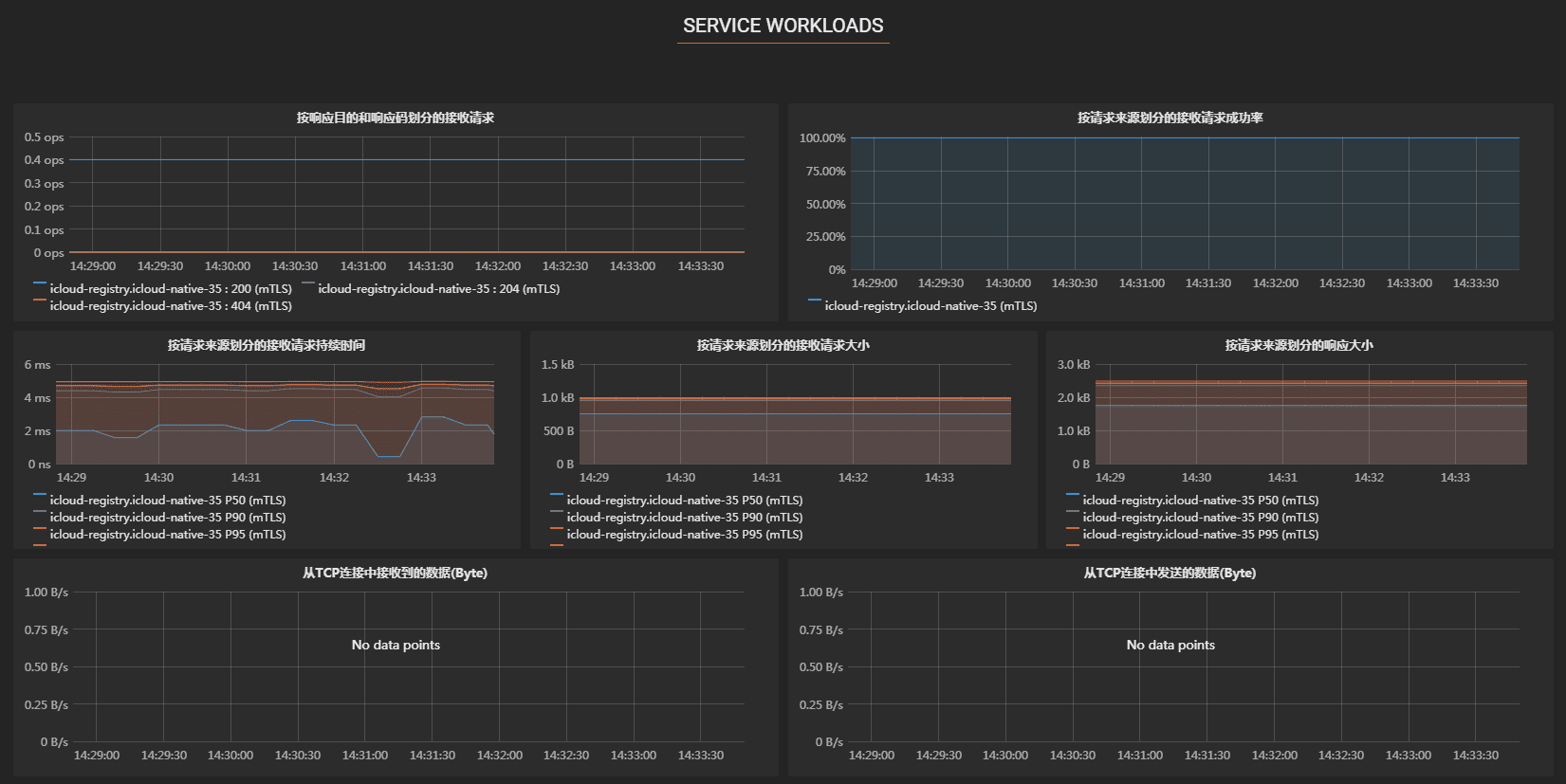Click orange color swatch beside the 404 (mTLS) legend
This screenshot has width=1566, height=784.
(x=40, y=301)
